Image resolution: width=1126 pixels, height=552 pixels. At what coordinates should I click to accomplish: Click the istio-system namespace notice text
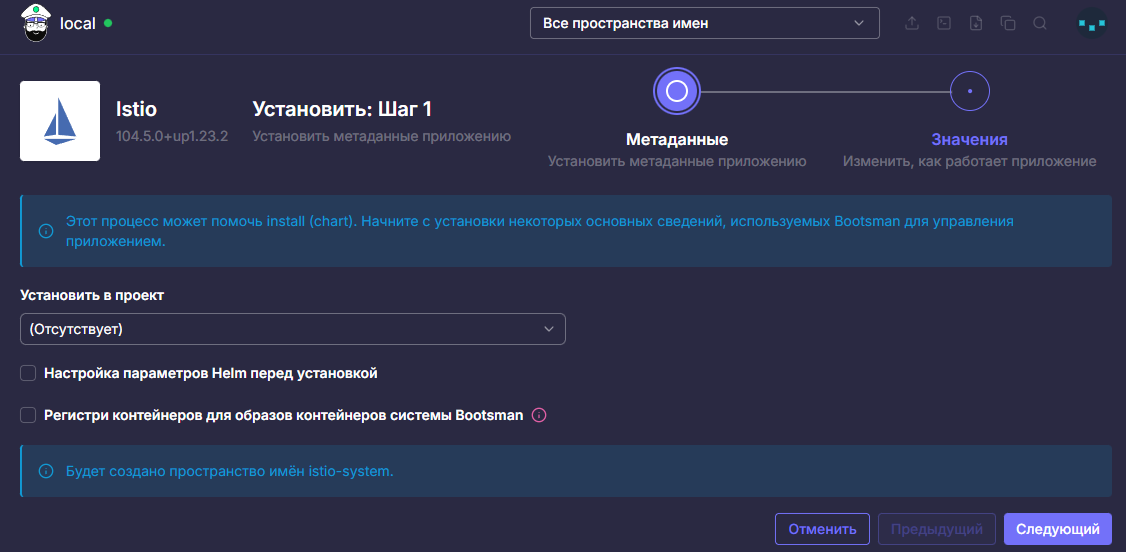tap(230, 472)
